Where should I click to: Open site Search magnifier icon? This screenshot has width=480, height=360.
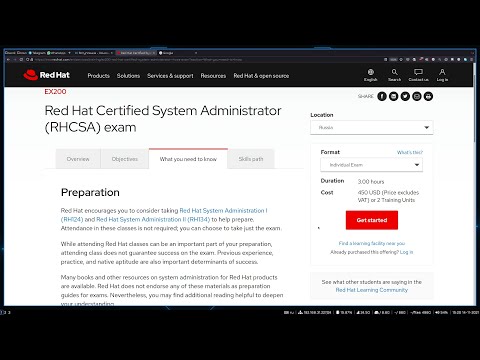pos(394,72)
